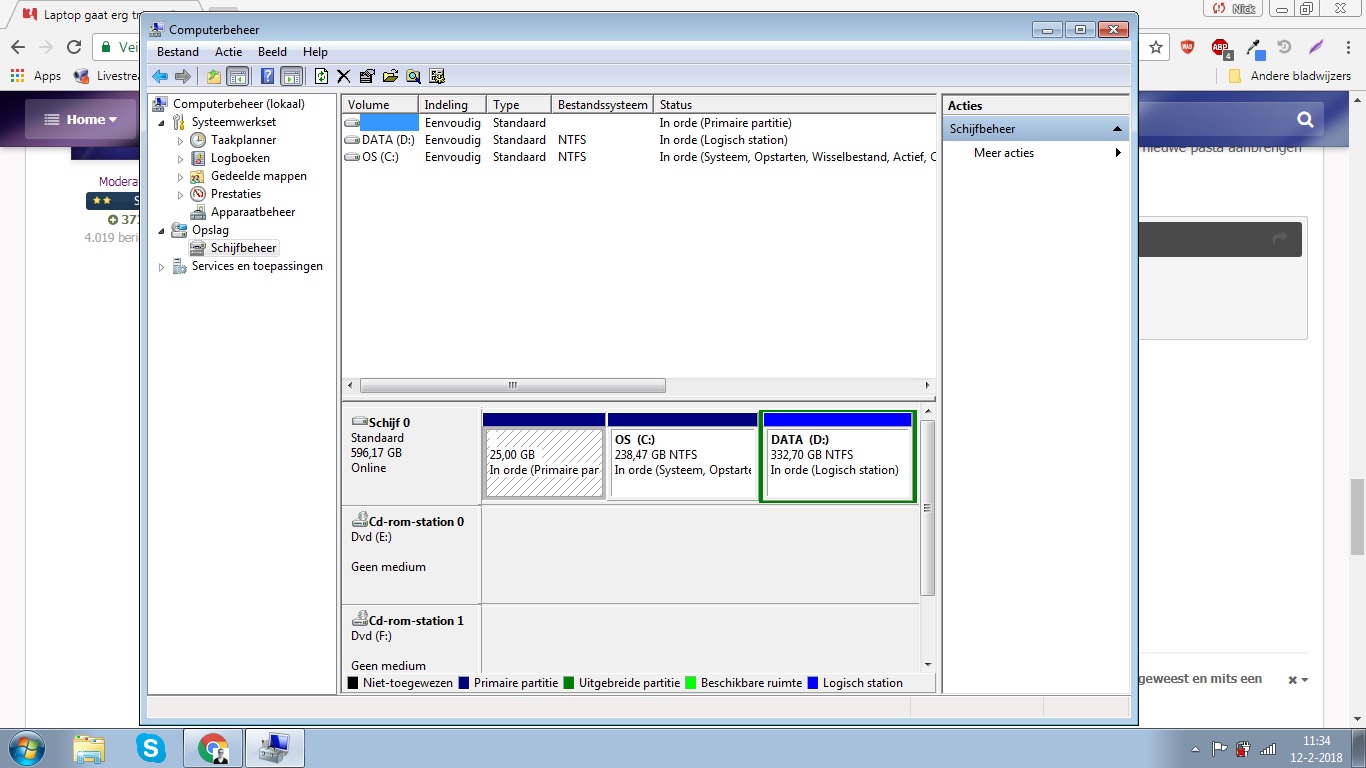Collapse the Systeemwerkset tree node
Image resolution: width=1366 pixels, height=768 pixels.
click(x=162, y=122)
